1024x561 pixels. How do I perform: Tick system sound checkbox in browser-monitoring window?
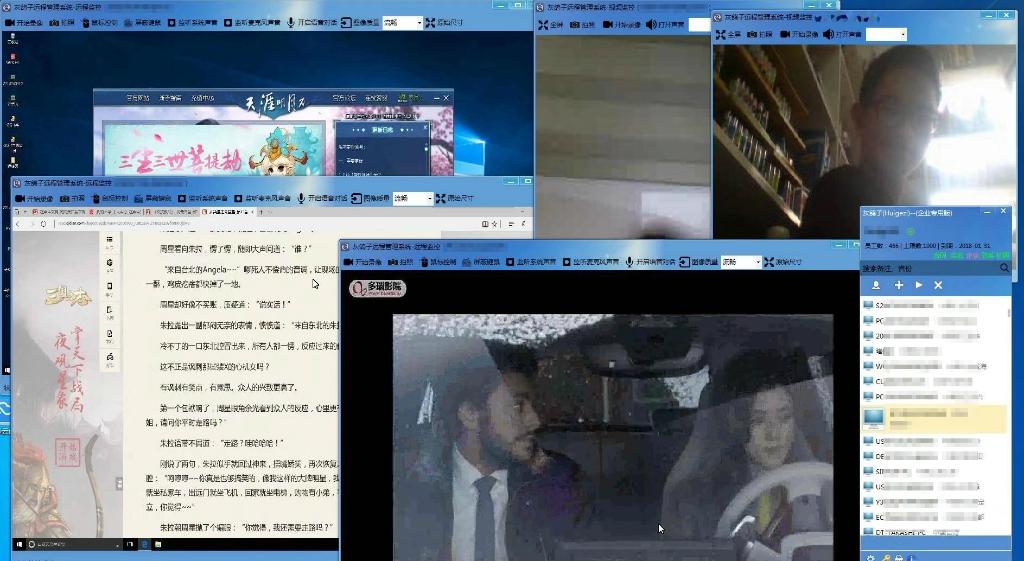[x=182, y=199]
